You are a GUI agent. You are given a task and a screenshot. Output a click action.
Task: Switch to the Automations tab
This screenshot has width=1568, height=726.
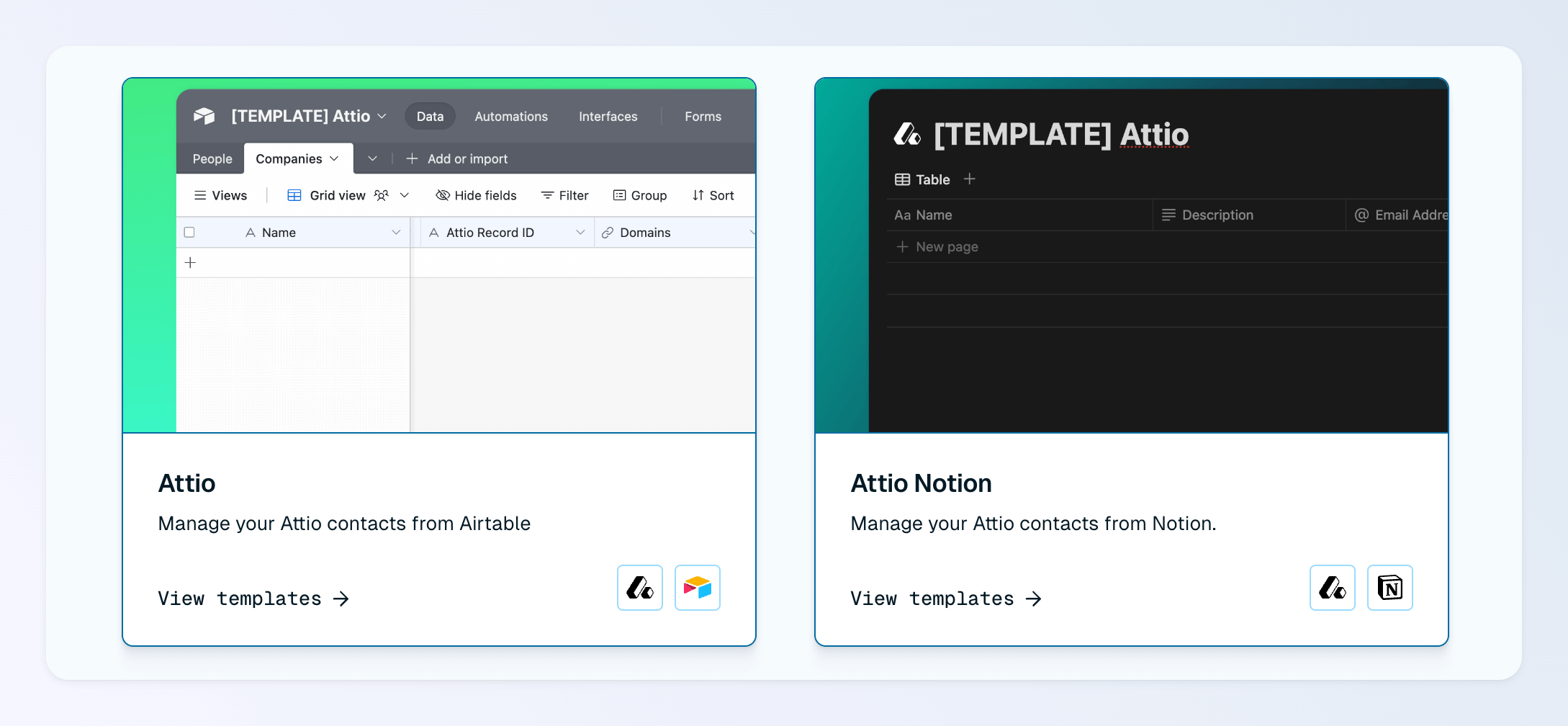click(511, 116)
